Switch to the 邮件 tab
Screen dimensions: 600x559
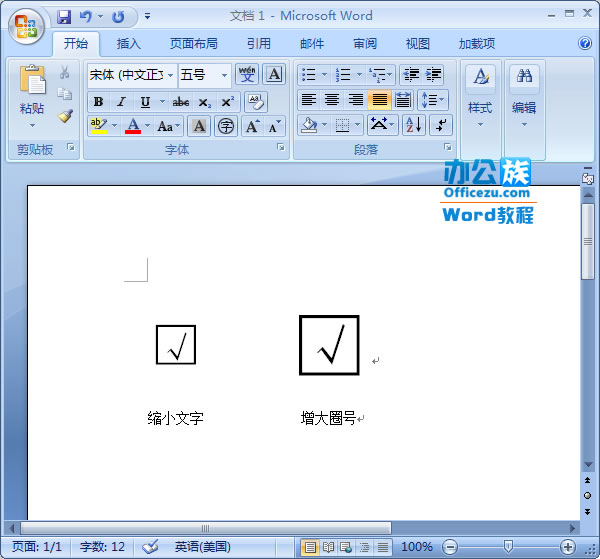coord(312,43)
